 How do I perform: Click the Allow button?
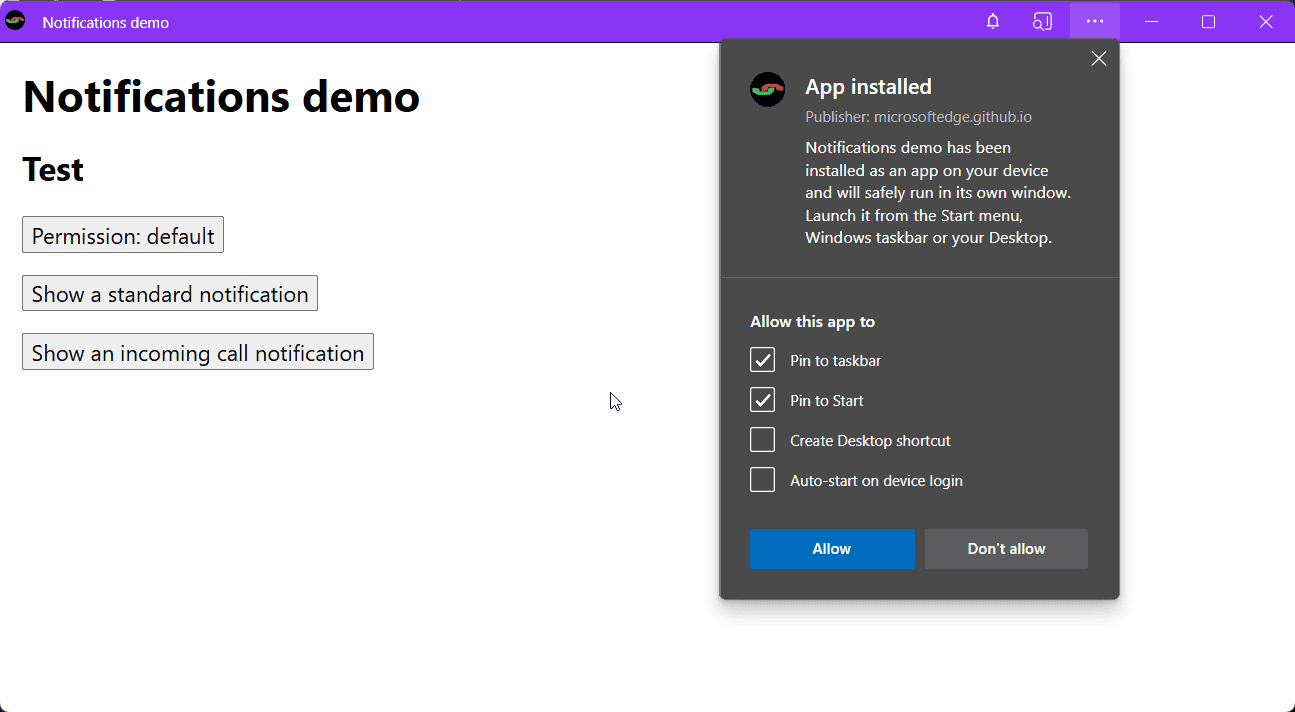[832, 549]
